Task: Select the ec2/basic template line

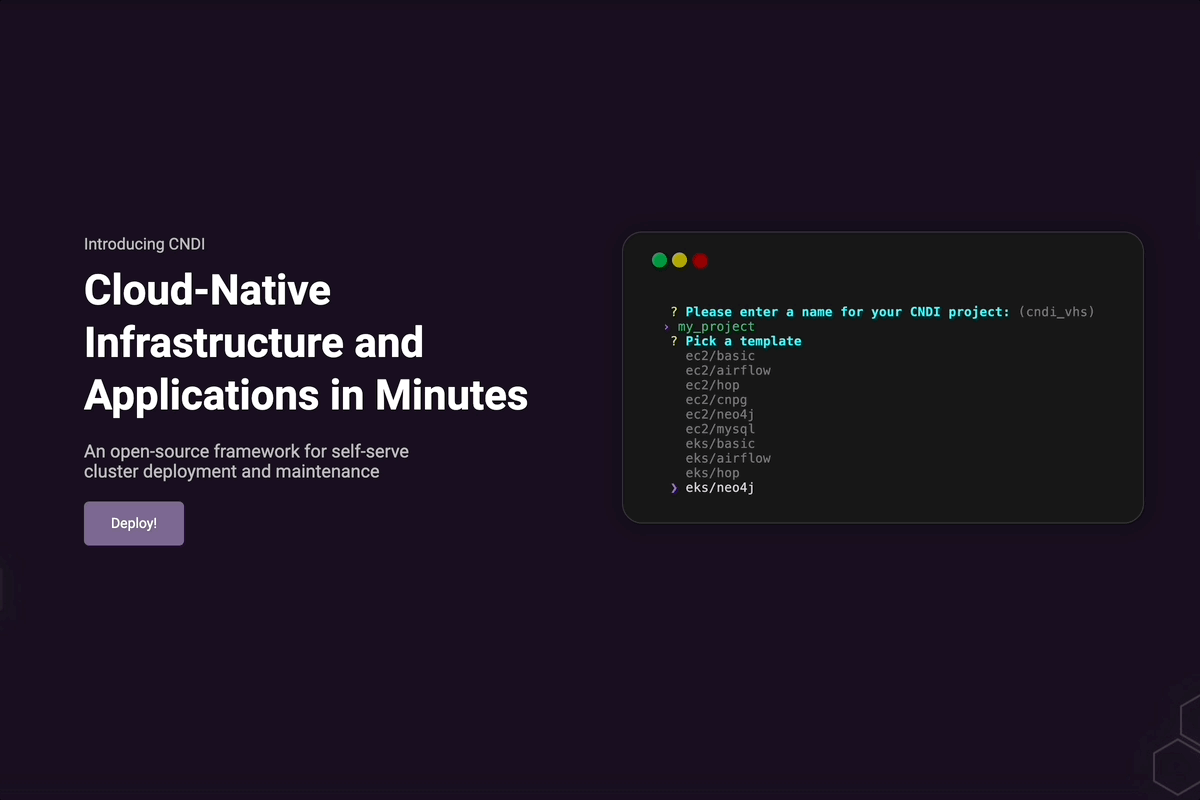Action: (720, 356)
